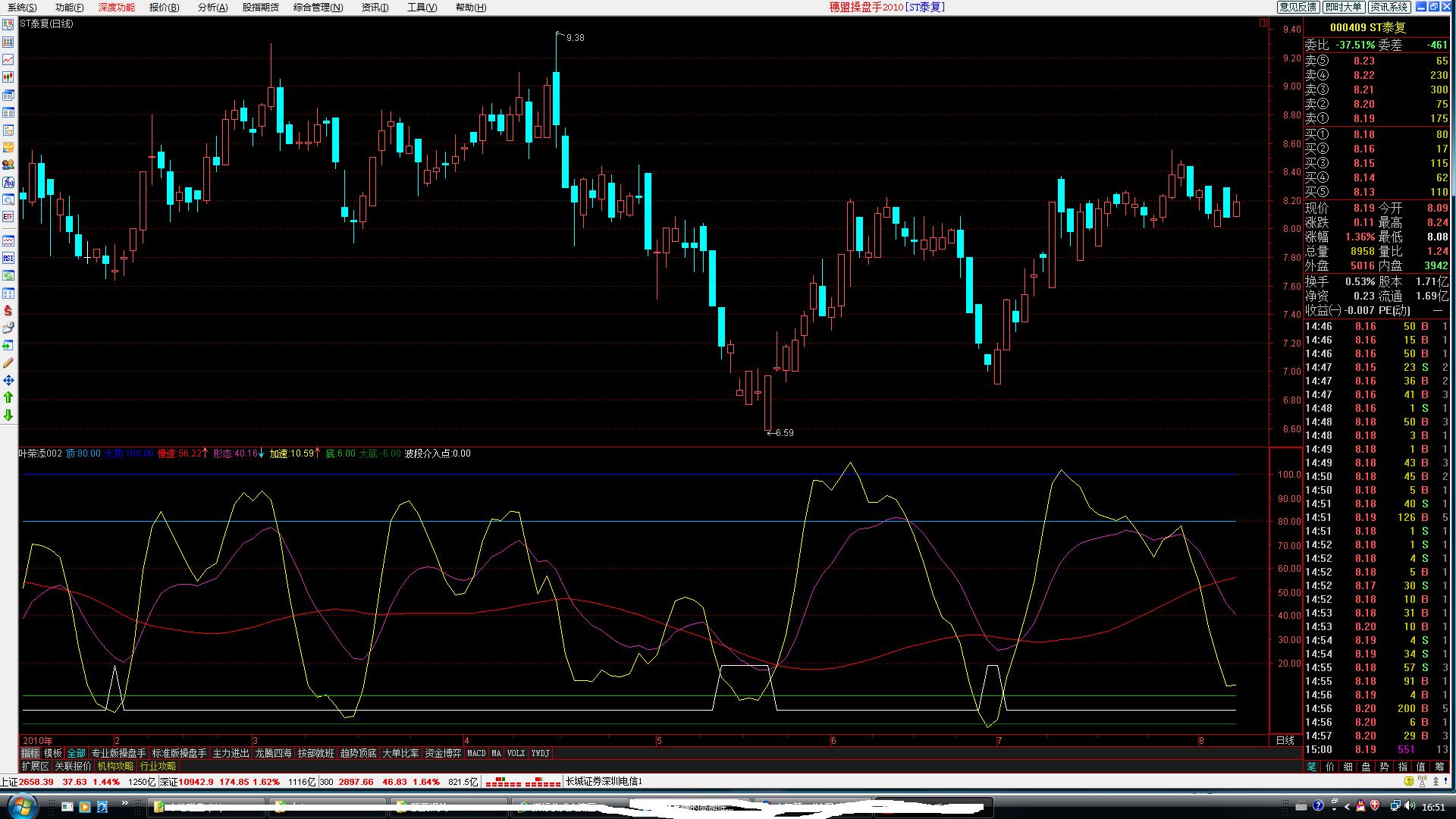The image size is (1456, 819).
Task: Toggle the small red box at chart corner
Action: tap(1263, 24)
